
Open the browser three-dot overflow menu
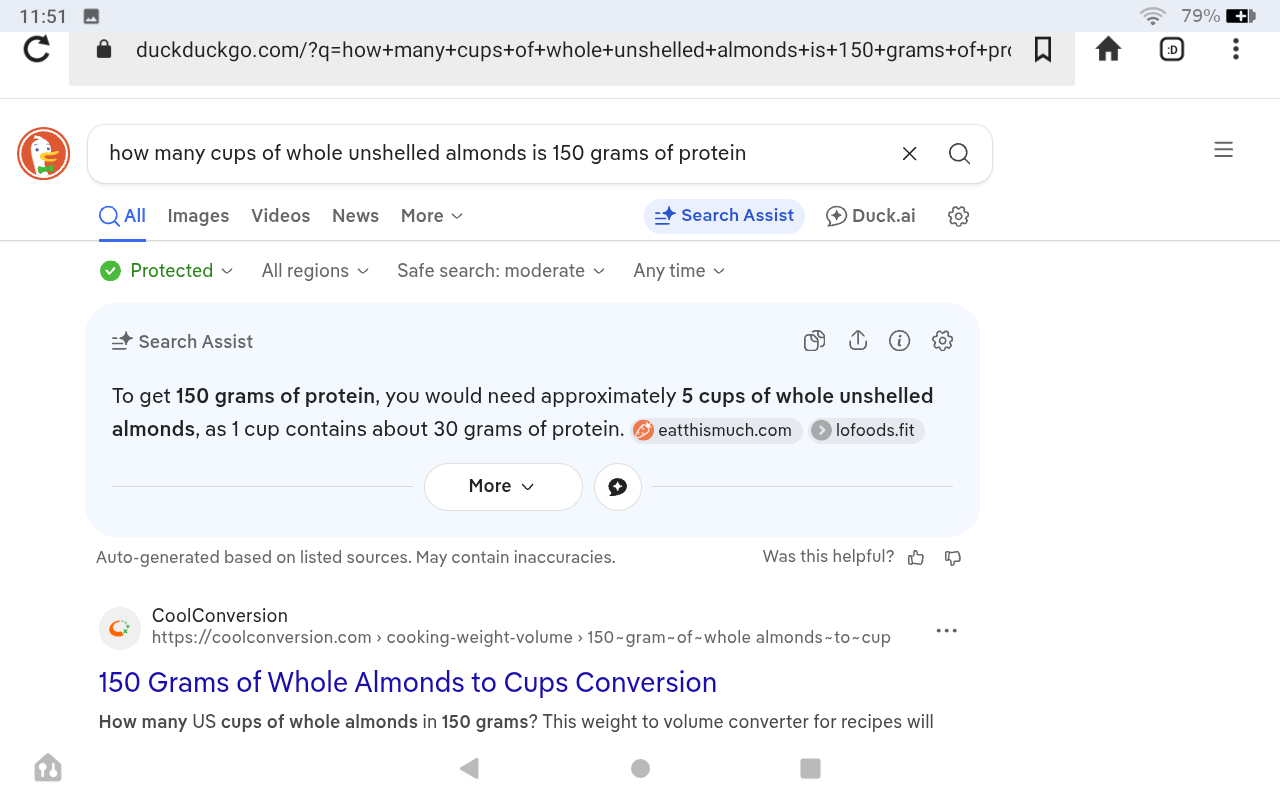pyautogui.click(x=1236, y=49)
